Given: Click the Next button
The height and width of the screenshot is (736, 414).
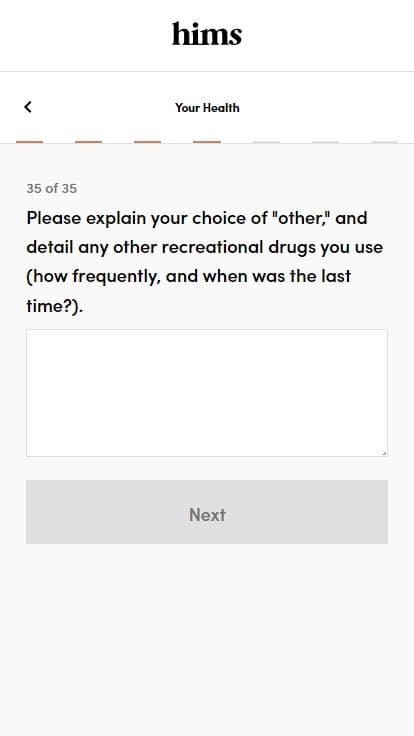Looking at the screenshot, I should [x=207, y=512].
